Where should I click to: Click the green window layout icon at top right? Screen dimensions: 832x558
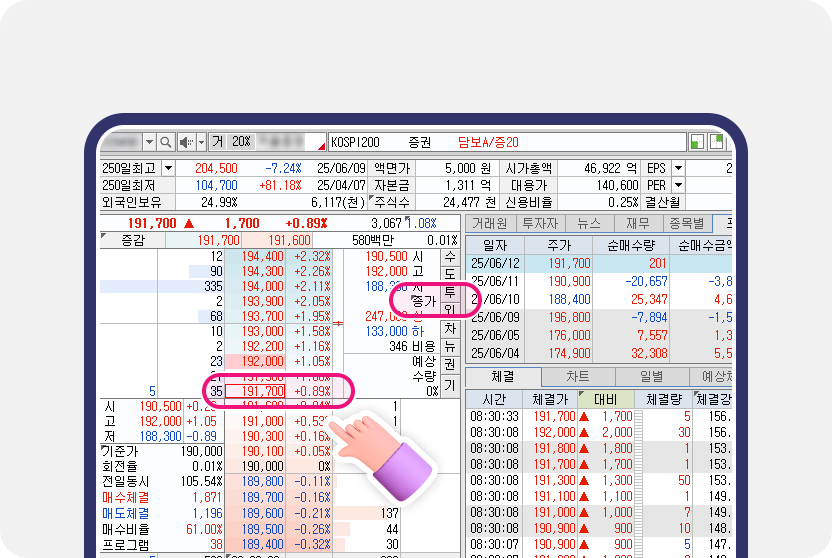(x=697, y=142)
